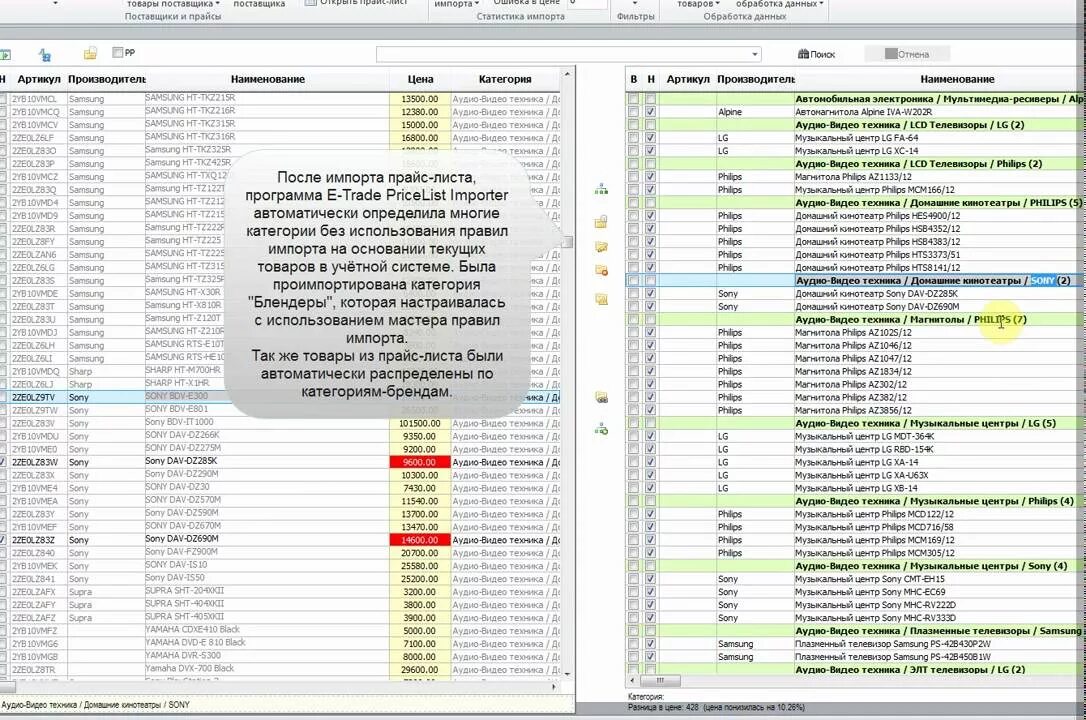Viewport: 1086px width, 720px height.
Task: Sort left table by Наименование column header
Action: click(x=267, y=79)
